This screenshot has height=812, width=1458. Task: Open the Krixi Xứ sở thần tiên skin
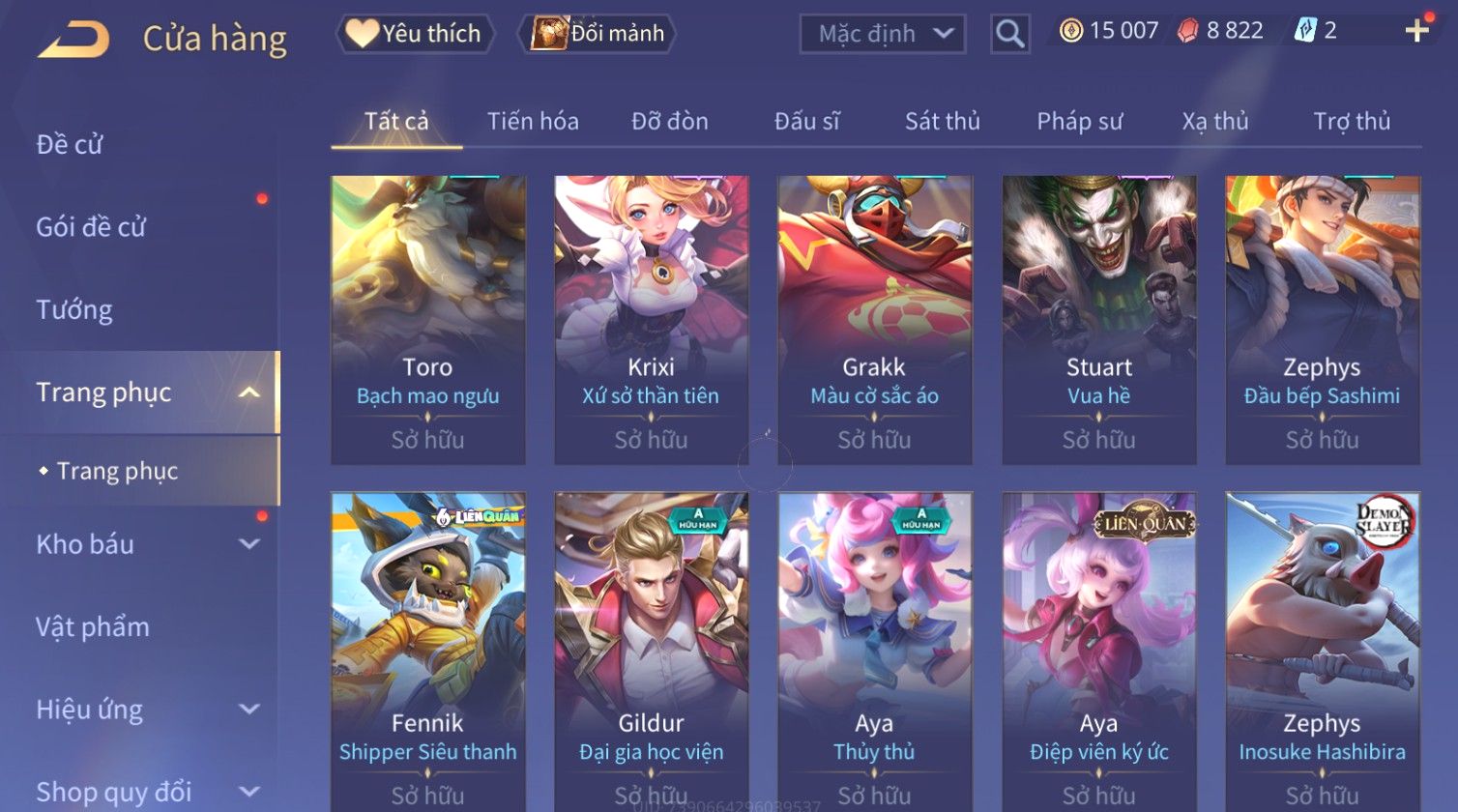tap(652, 320)
